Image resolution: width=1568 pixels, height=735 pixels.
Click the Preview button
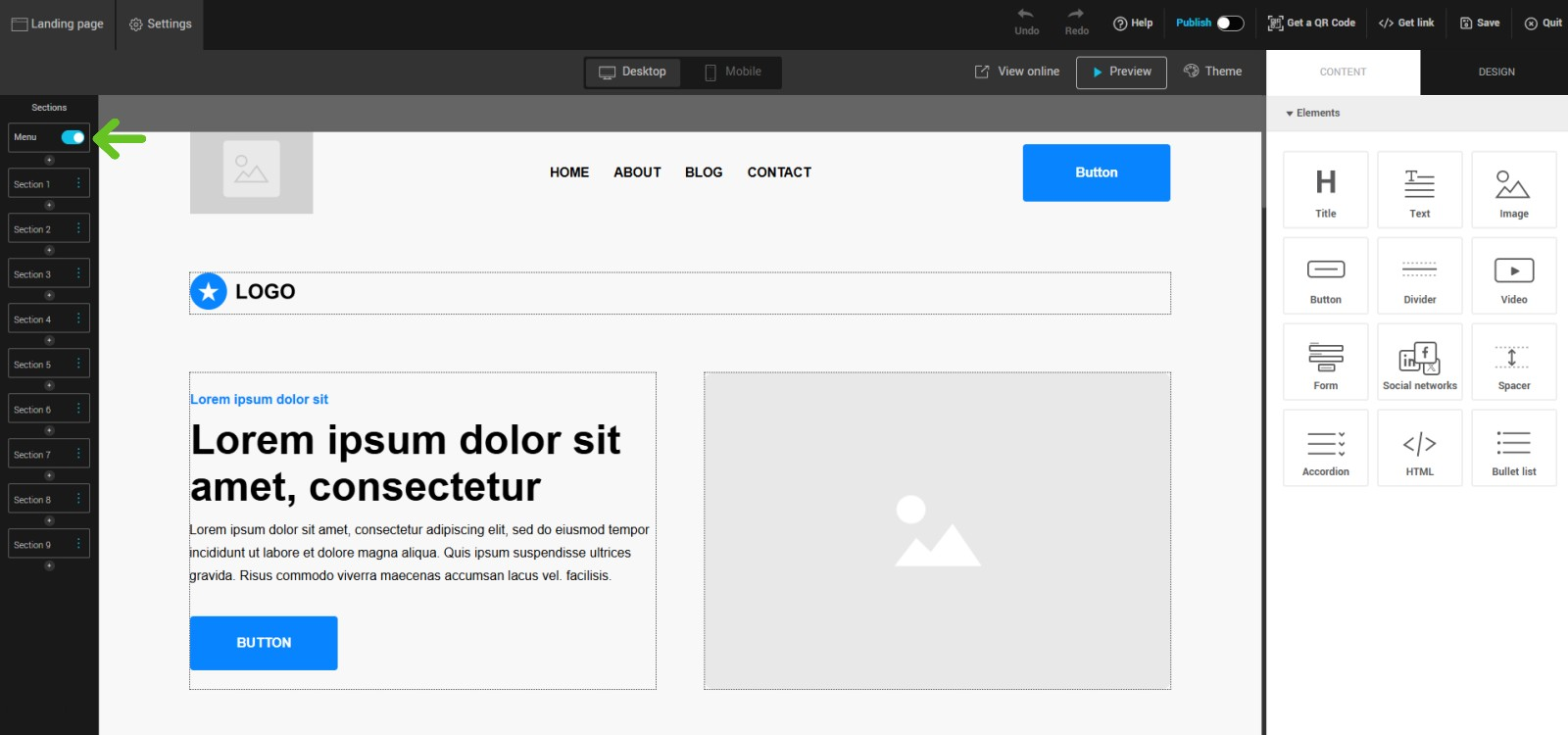[1121, 72]
